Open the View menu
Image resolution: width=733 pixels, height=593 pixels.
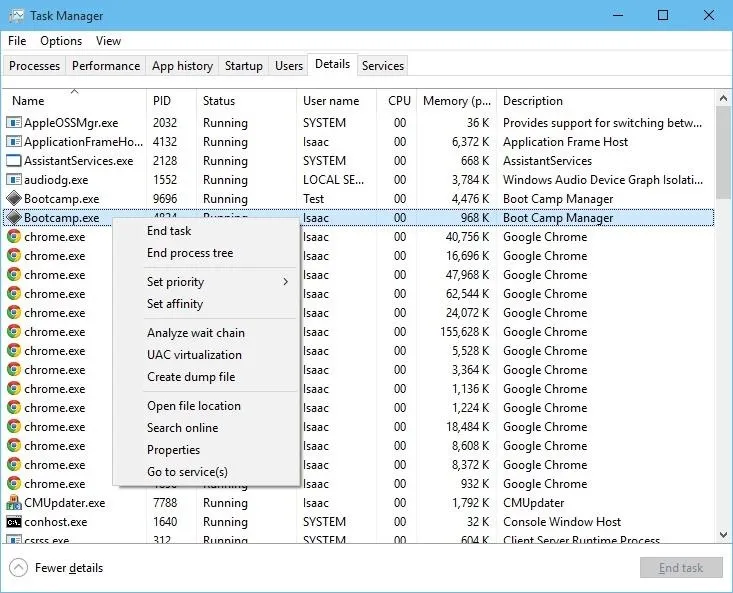coord(108,41)
